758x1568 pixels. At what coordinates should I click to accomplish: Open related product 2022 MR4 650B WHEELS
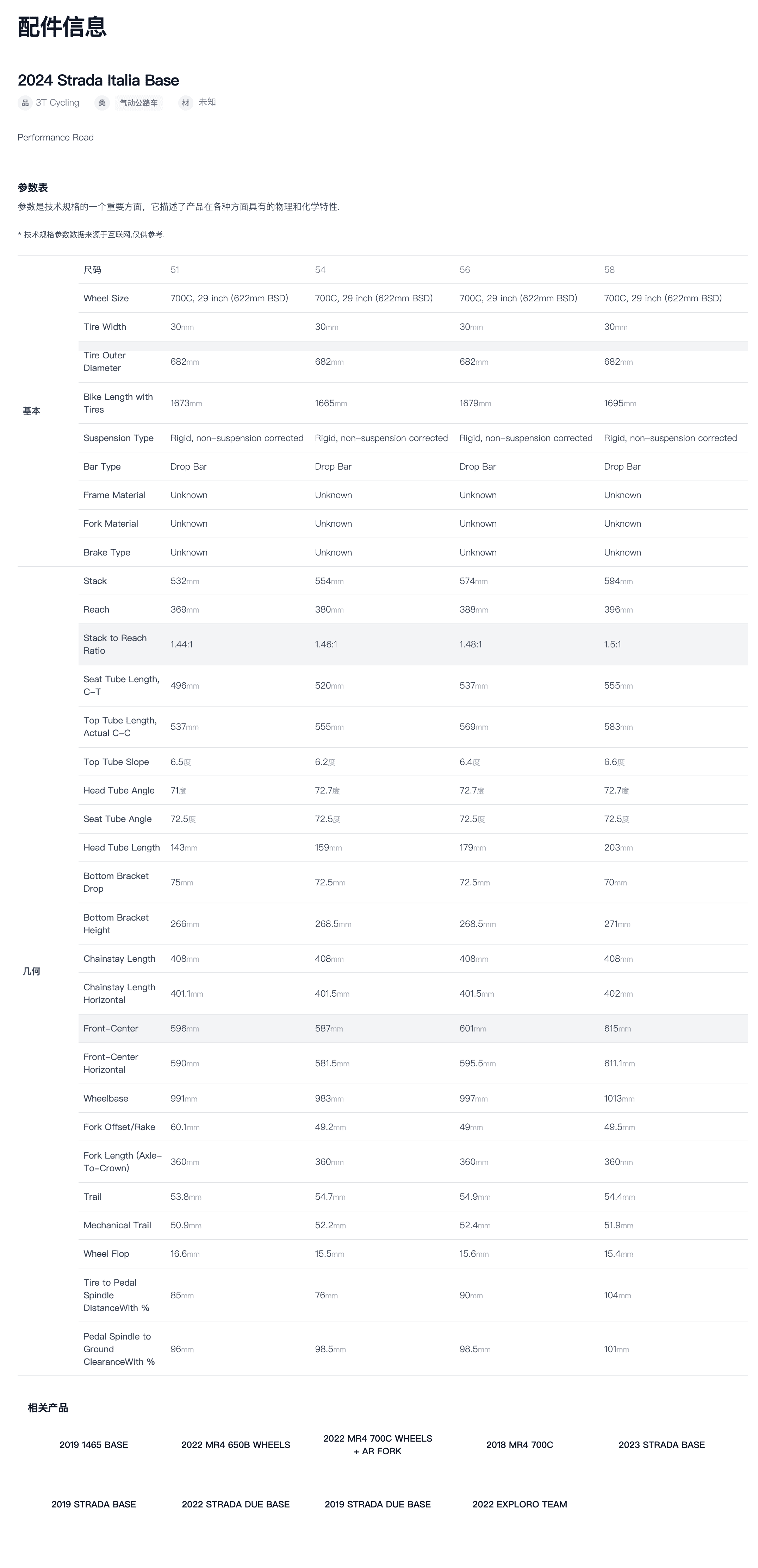(x=236, y=1444)
